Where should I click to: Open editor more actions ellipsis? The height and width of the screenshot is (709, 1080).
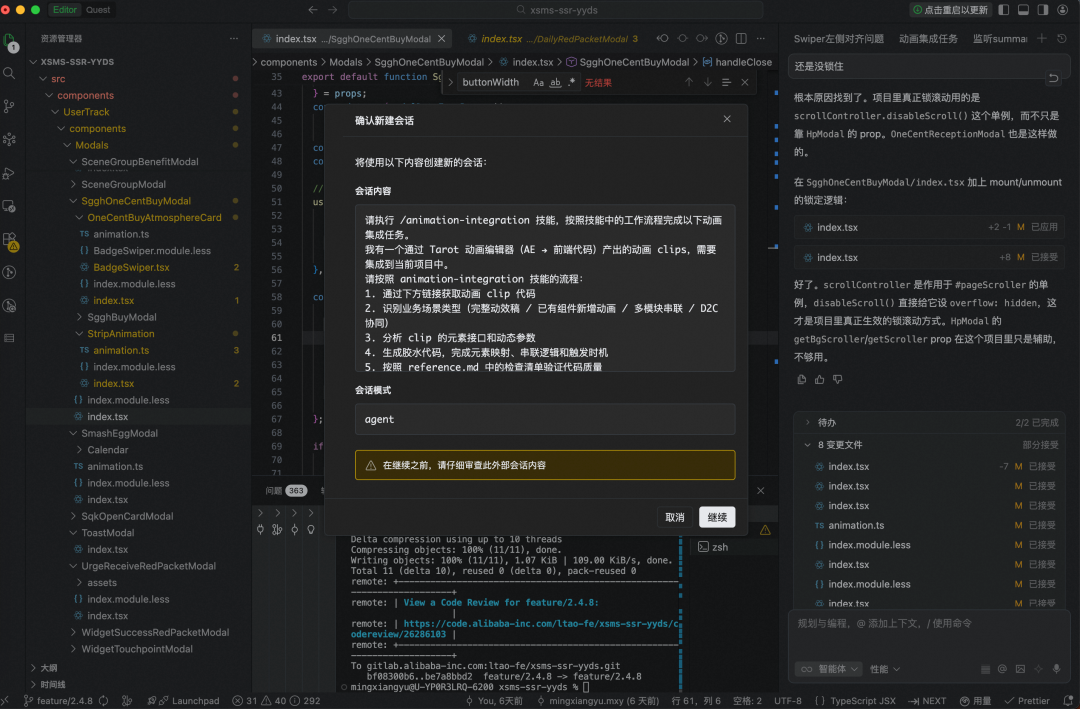point(760,39)
